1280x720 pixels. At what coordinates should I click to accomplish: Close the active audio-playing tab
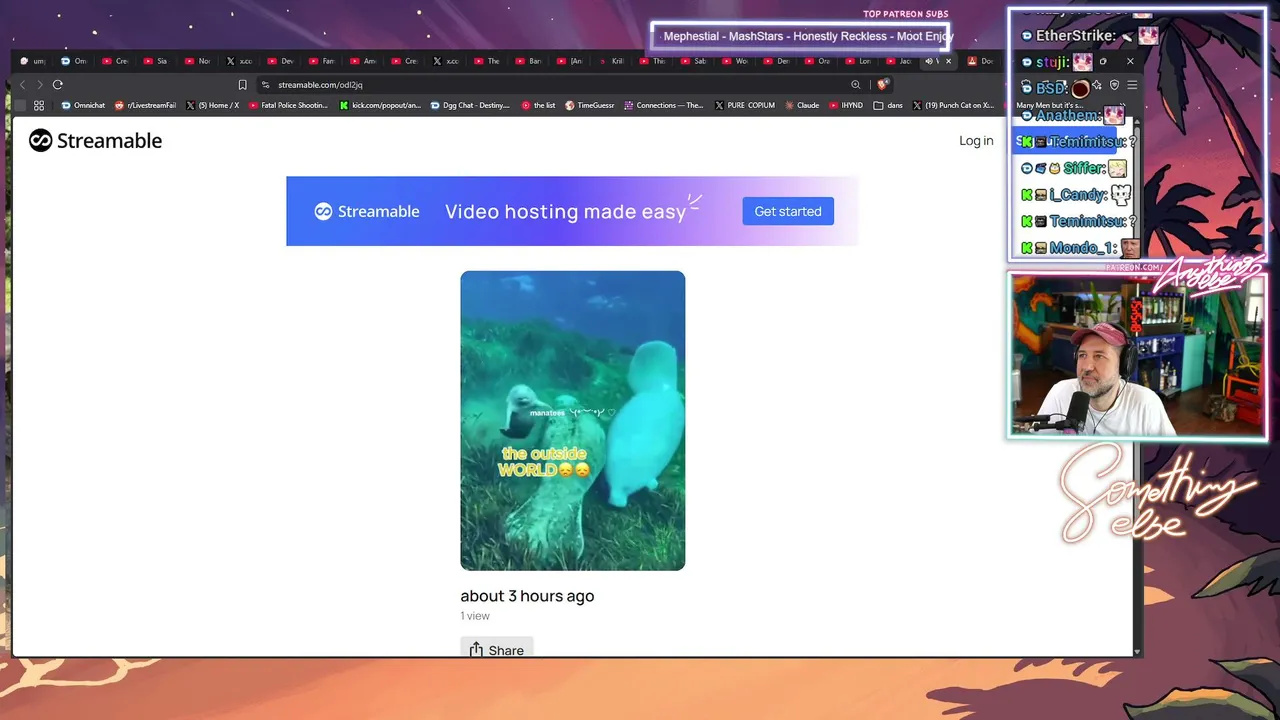[949, 61]
